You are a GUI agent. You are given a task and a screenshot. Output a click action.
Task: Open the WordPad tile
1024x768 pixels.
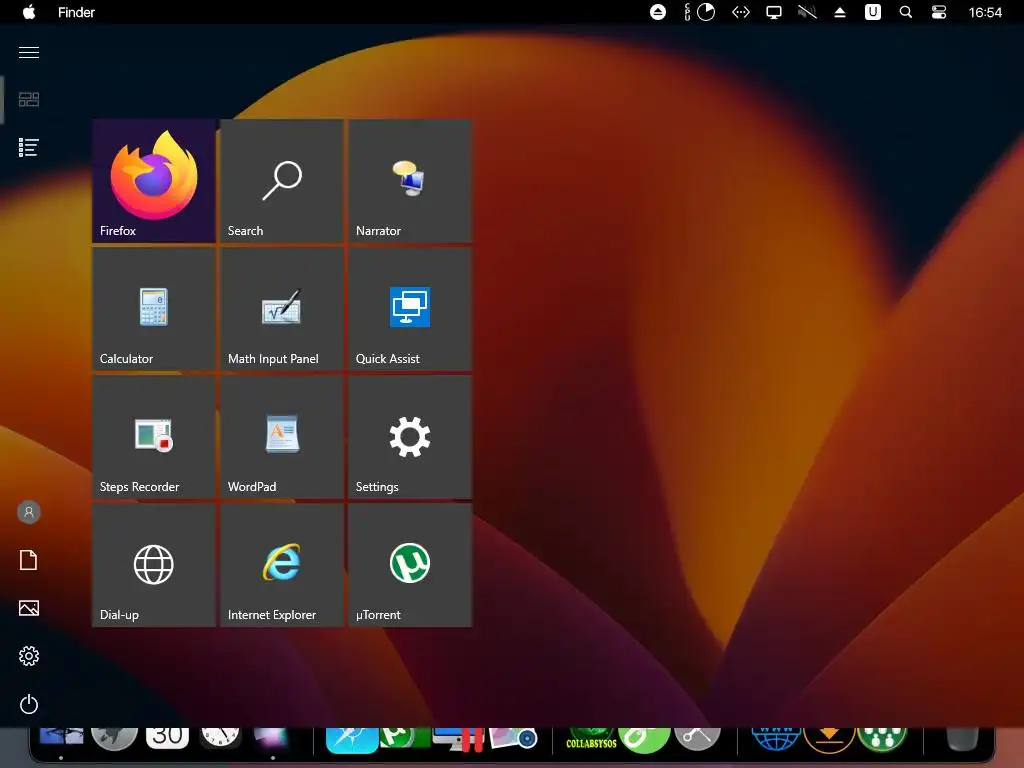pos(281,437)
